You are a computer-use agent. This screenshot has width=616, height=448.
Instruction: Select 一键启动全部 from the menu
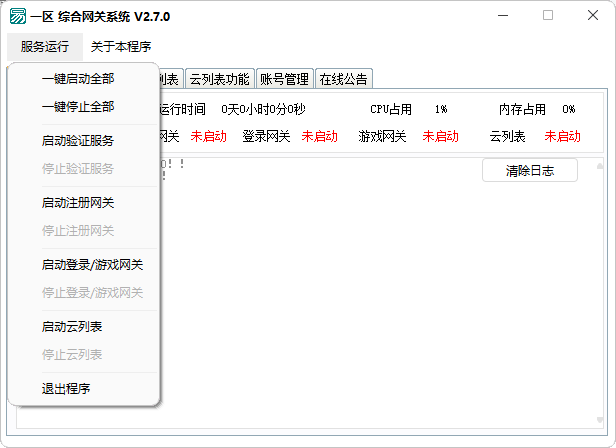(x=78, y=79)
